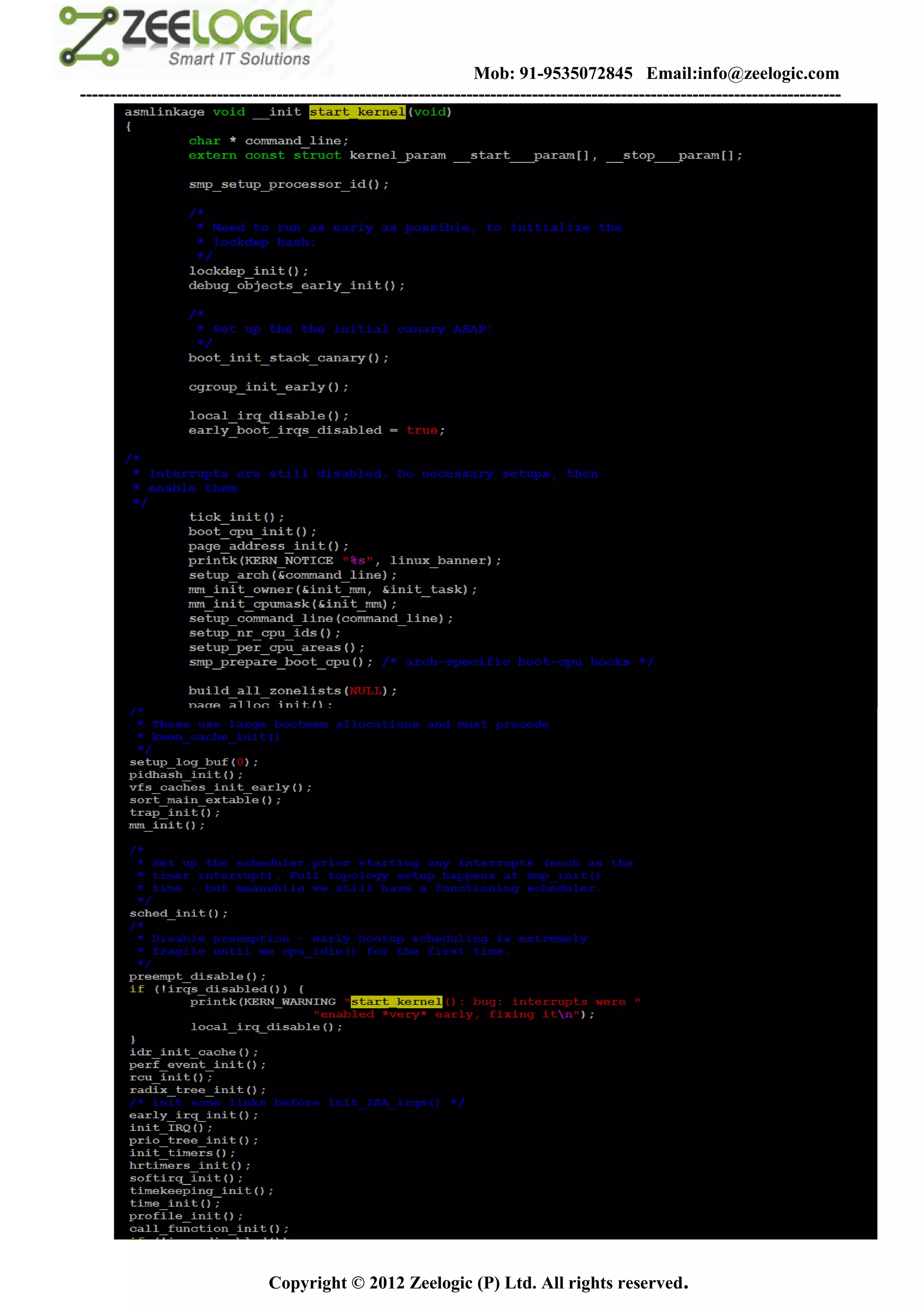The height and width of the screenshot is (1307, 924).
Task: Click the highlighted start_kernel in printk warning
Action: [396, 1001]
